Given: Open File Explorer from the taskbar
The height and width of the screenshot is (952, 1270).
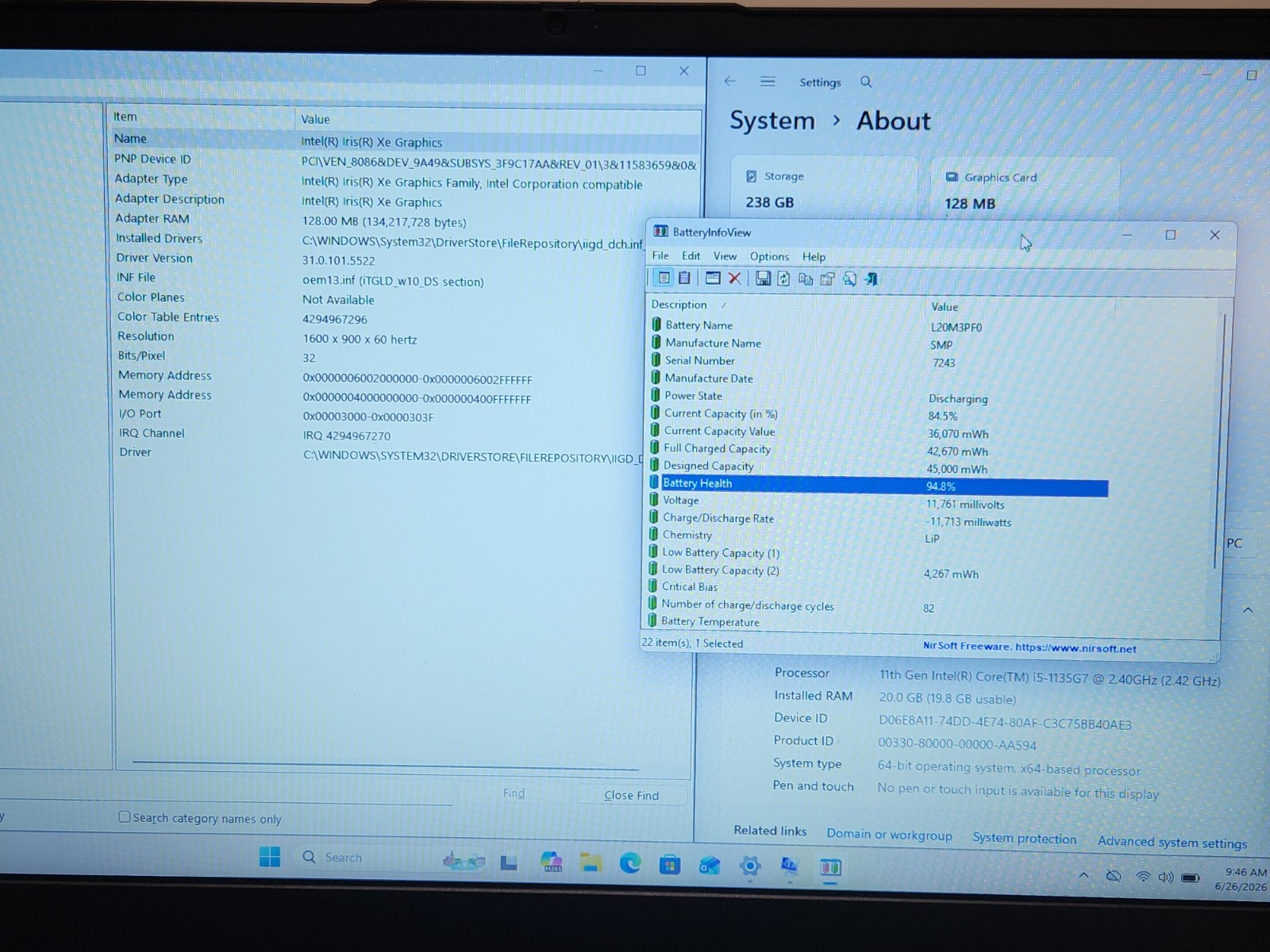Looking at the screenshot, I should (x=591, y=862).
